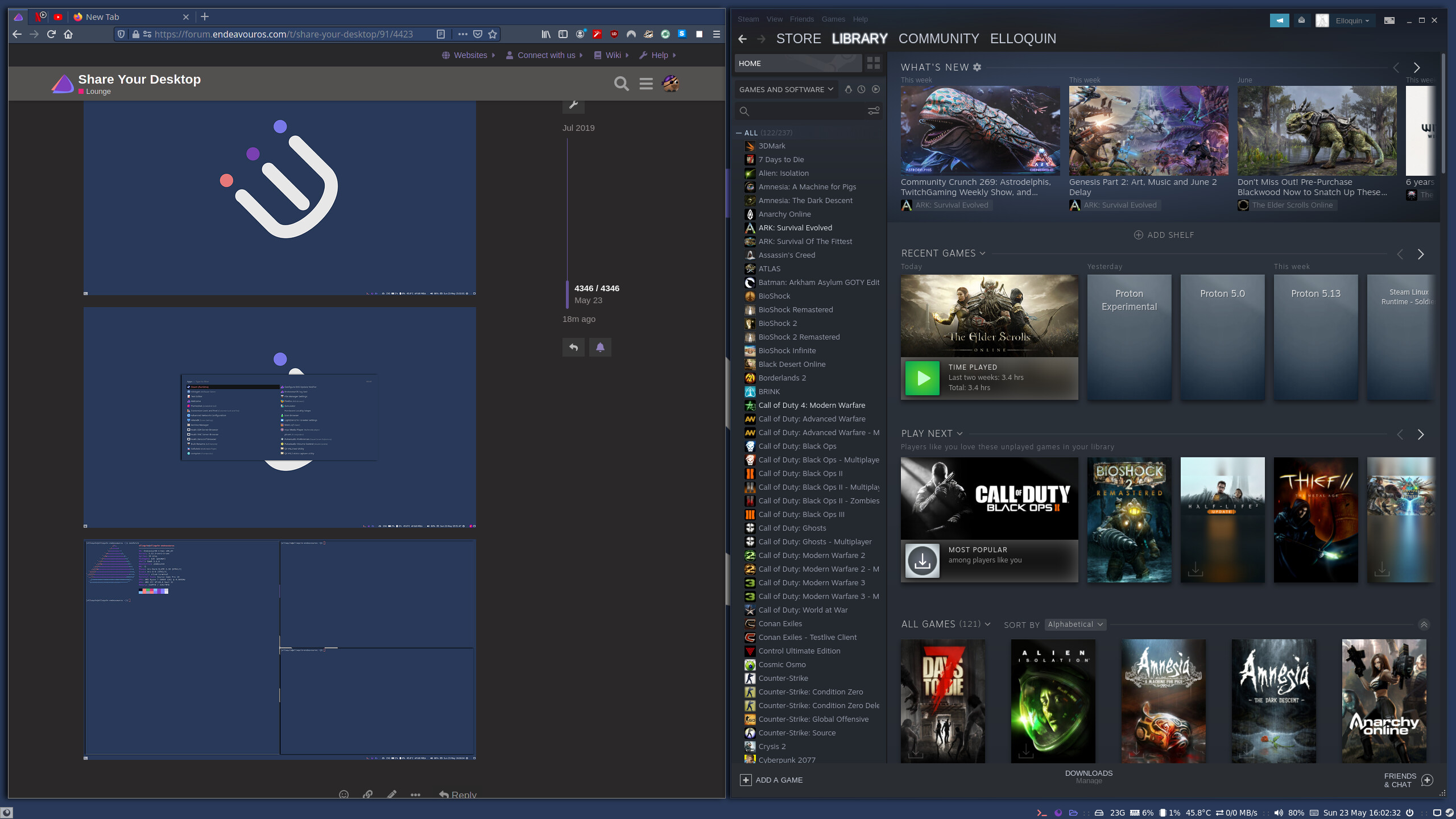This screenshot has height=819, width=1456.
Task: Open Firefox account icon
Action: tap(580, 34)
